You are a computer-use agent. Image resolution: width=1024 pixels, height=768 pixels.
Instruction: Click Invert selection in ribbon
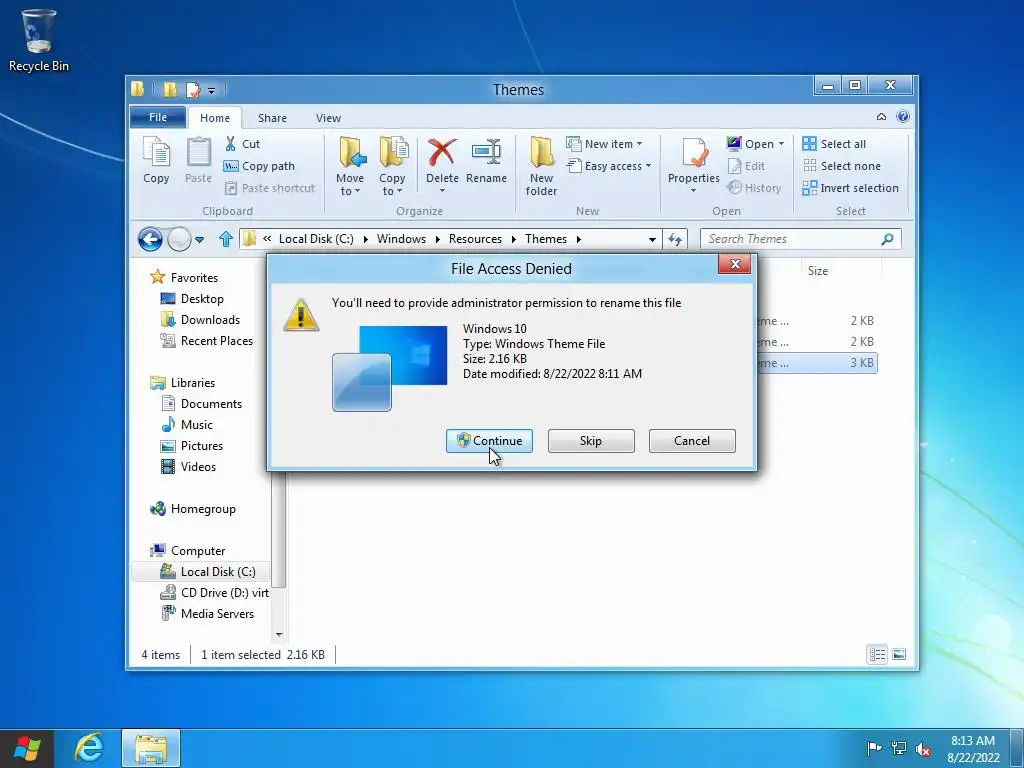(x=850, y=188)
